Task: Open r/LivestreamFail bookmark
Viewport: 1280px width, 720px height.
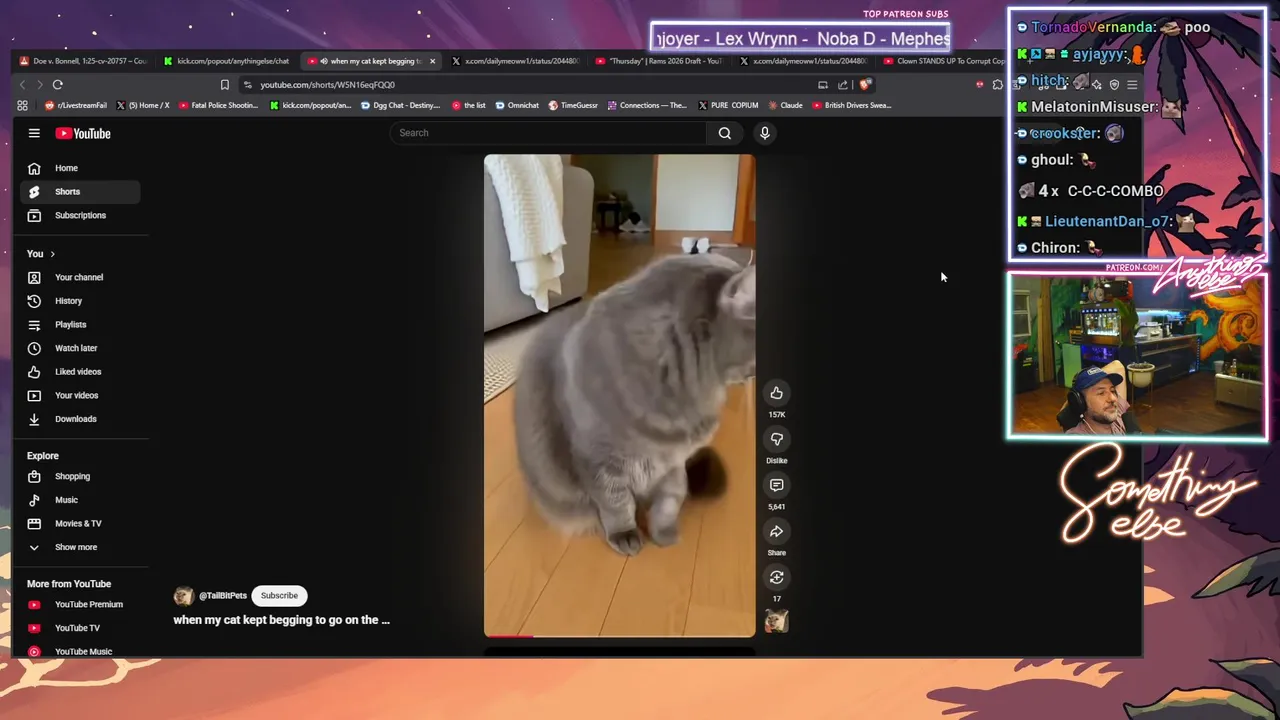Action: (x=76, y=105)
